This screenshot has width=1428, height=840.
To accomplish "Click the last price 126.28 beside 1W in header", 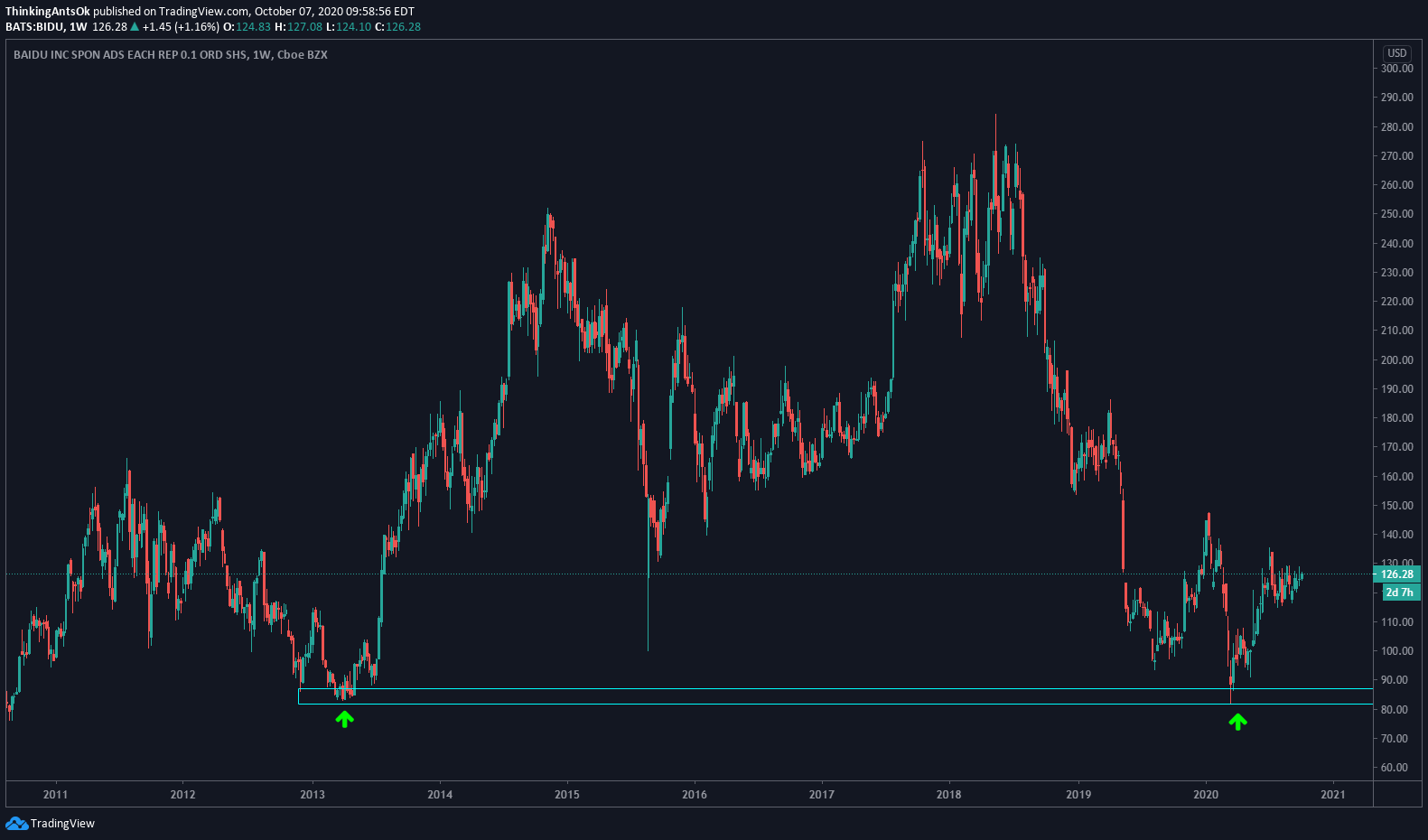I will click(x=109, y=27).
